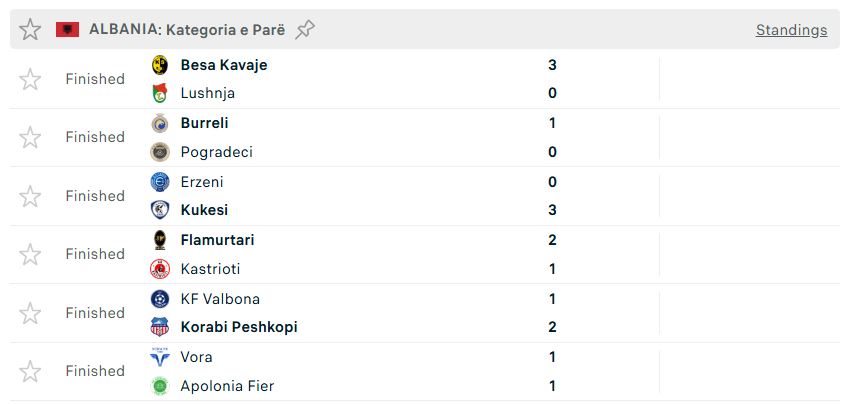Click the KF Valbona team name
Screen dimensions: 843x404
click(220, 298)
